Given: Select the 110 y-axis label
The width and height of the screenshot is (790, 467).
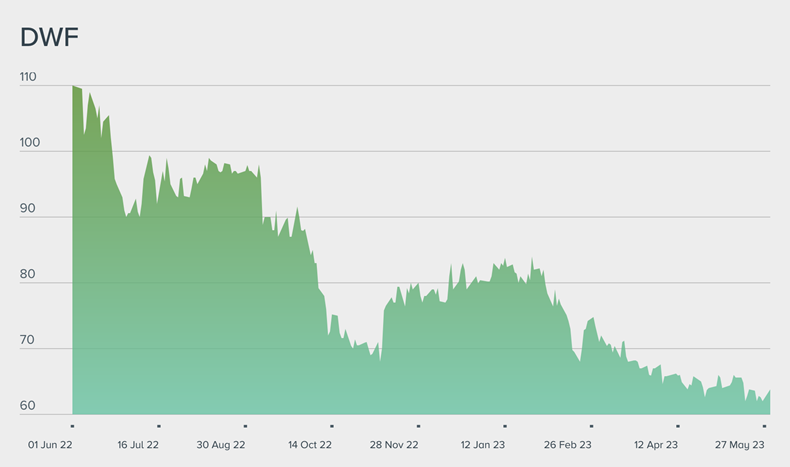Looking at the screenshot, I should click(x=27, y=77).
